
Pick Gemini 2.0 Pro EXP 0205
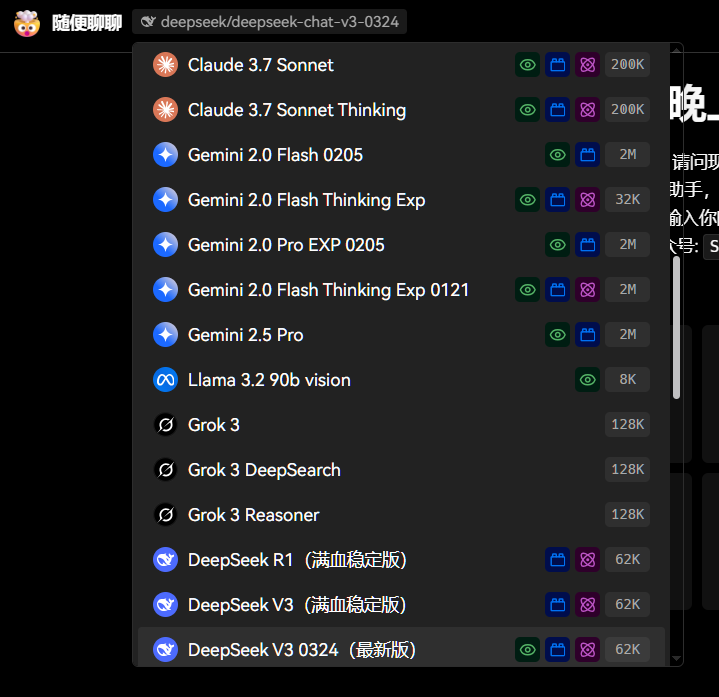401,244
